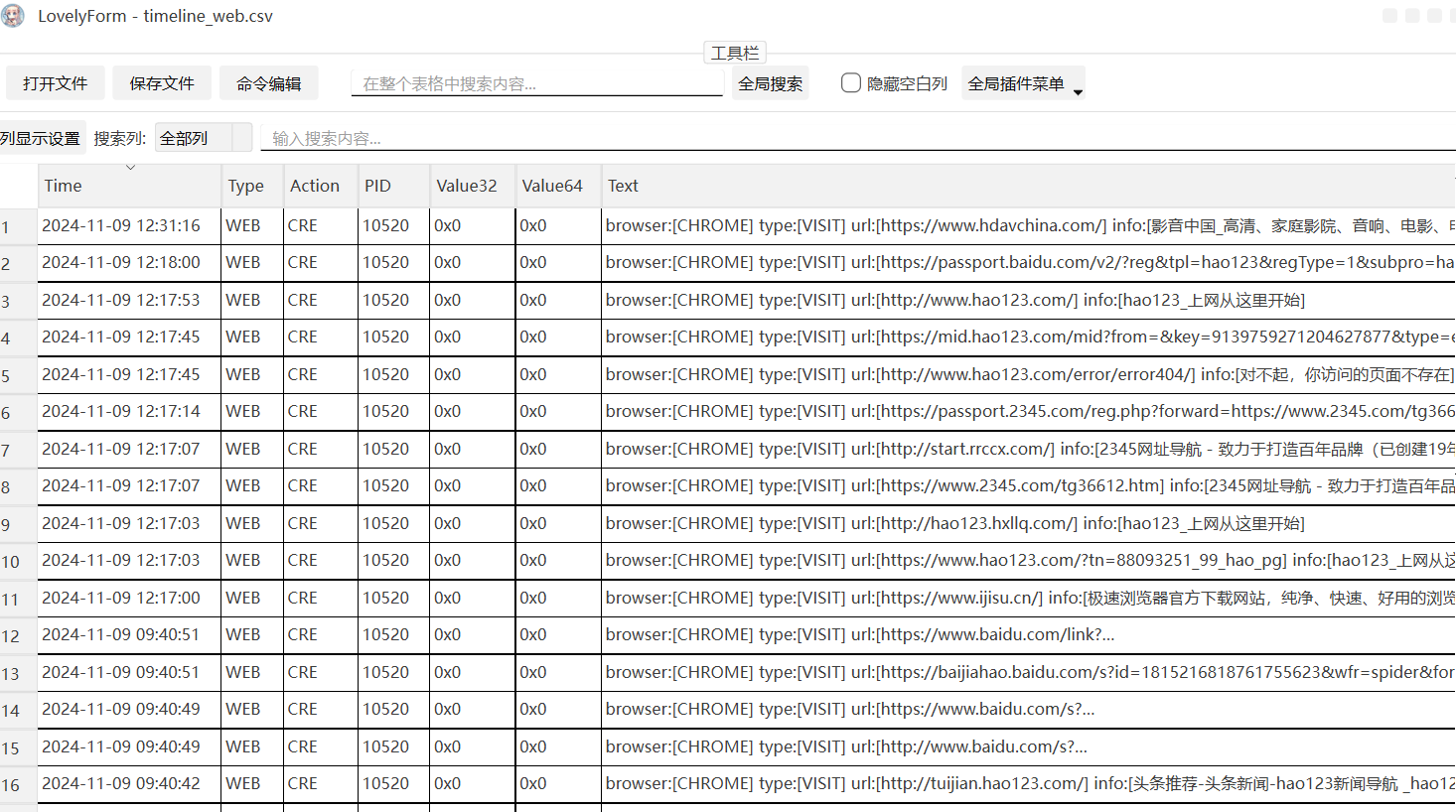Sort by the Time column header
1456x812 pixels.
click(x=63, y=186)
